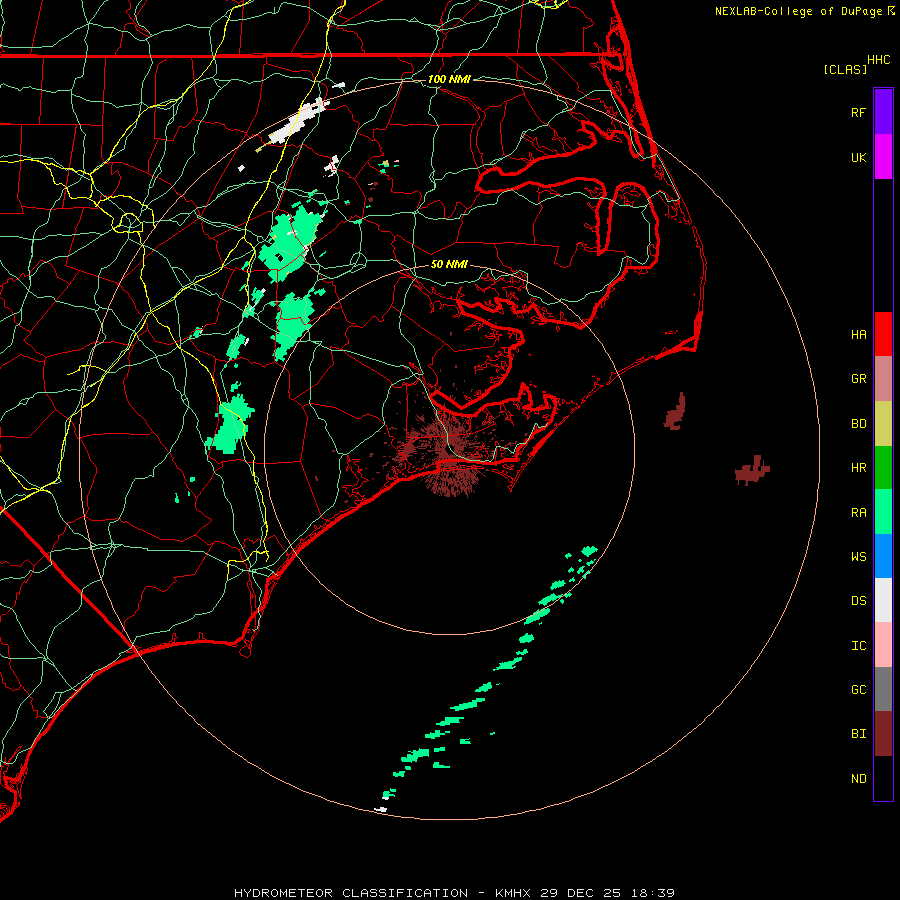Click the brown BI legend swatch
Screen dimensions: 900x900
[883, 734]
